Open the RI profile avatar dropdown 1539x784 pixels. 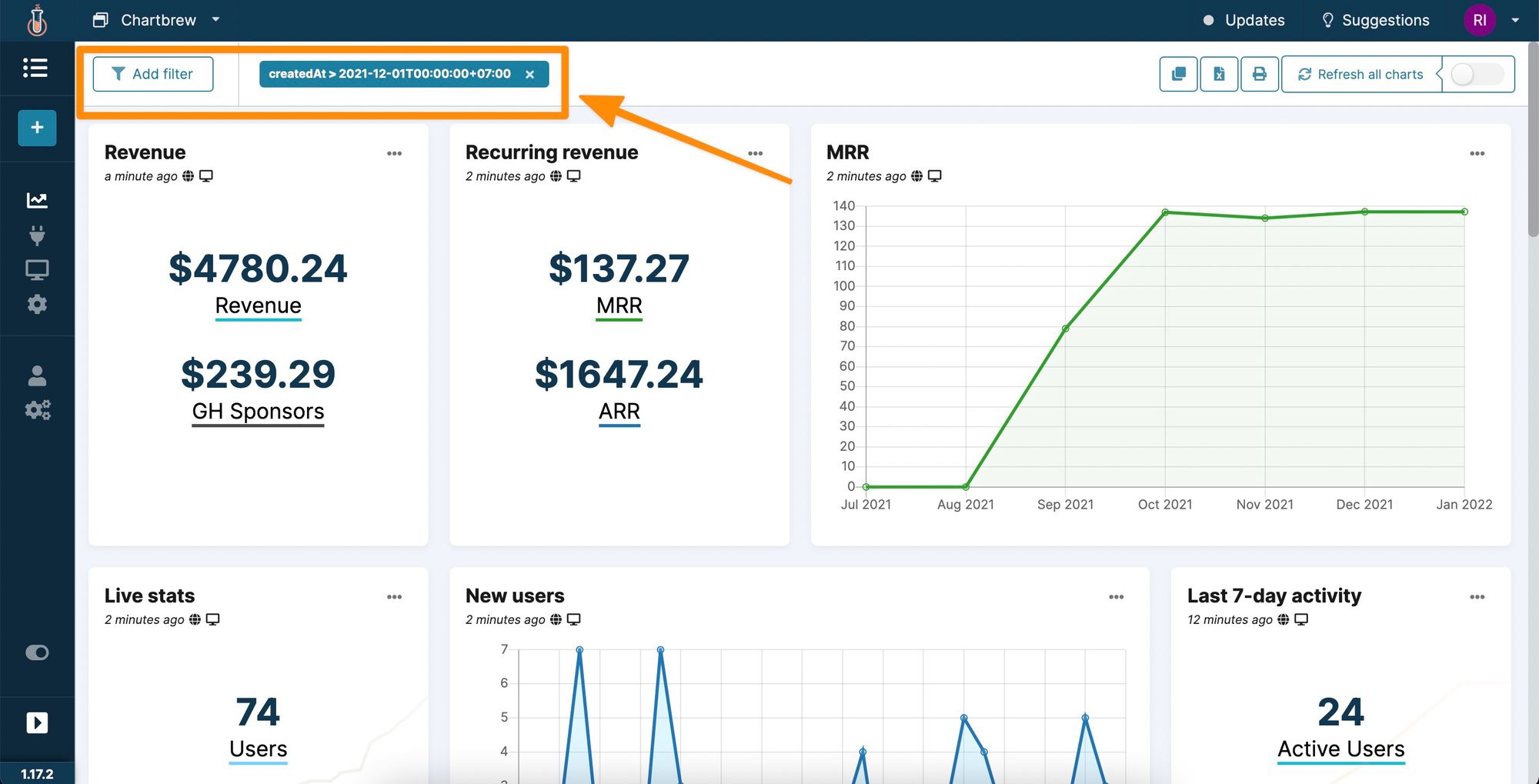[1479, 20]
